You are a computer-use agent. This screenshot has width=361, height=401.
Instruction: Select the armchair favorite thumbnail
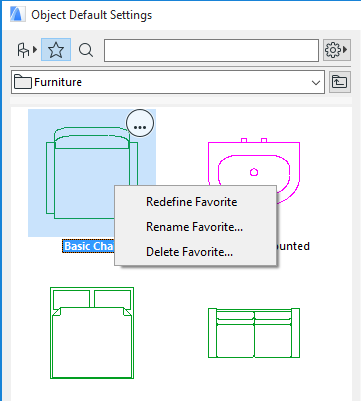(x=92, y=173)
